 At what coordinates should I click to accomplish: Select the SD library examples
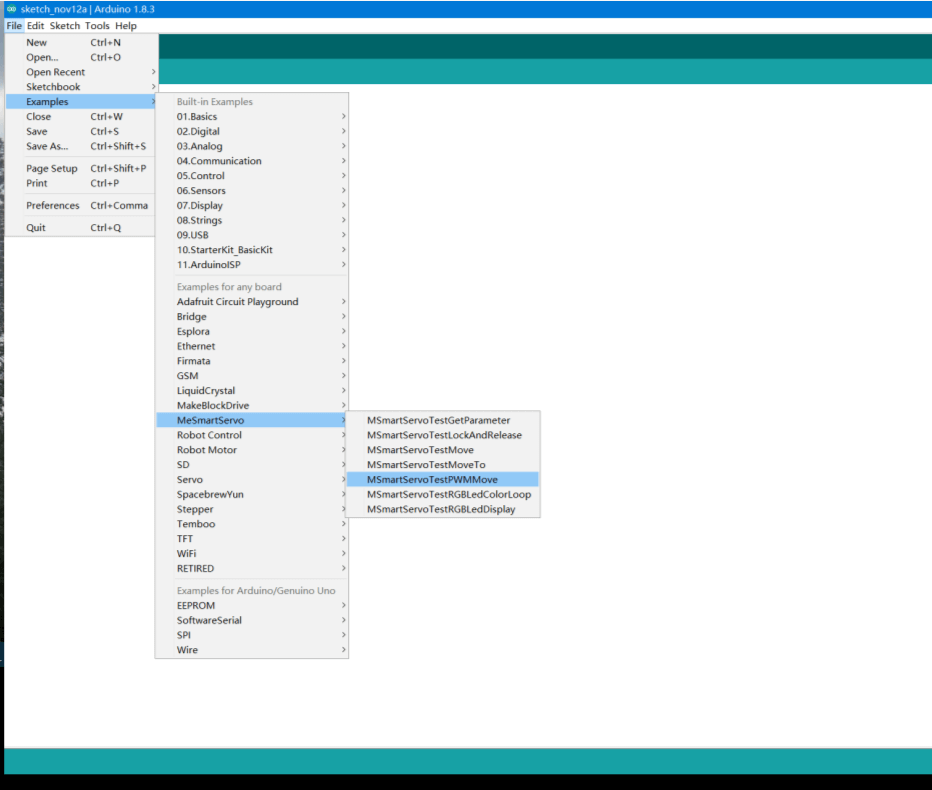click(252, 465)
